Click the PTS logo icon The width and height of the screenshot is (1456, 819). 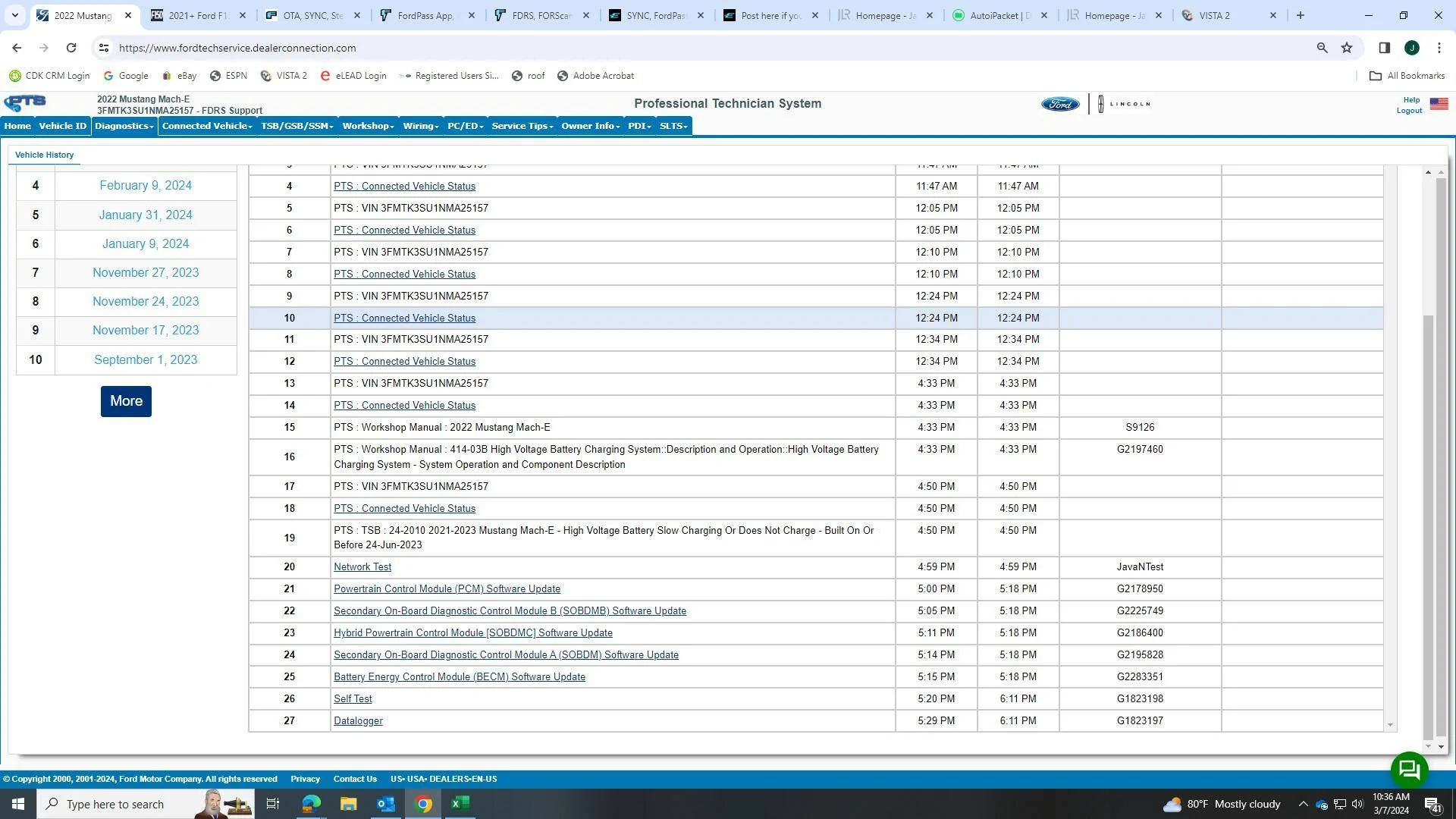click(25, 103)
